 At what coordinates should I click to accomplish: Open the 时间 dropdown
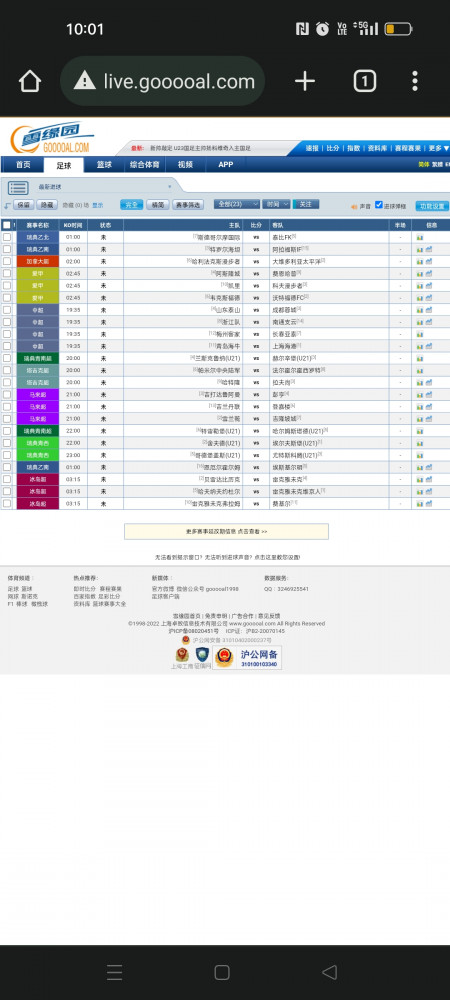coord(276,204)
